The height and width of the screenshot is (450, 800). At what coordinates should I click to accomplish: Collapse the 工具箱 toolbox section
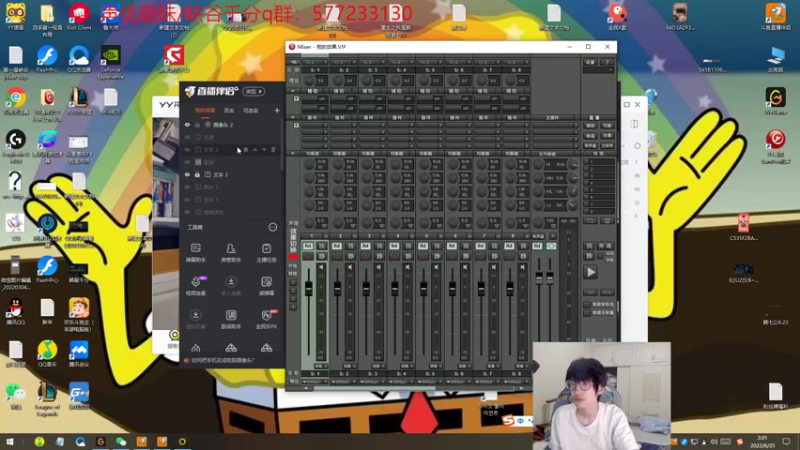[272, 227]
